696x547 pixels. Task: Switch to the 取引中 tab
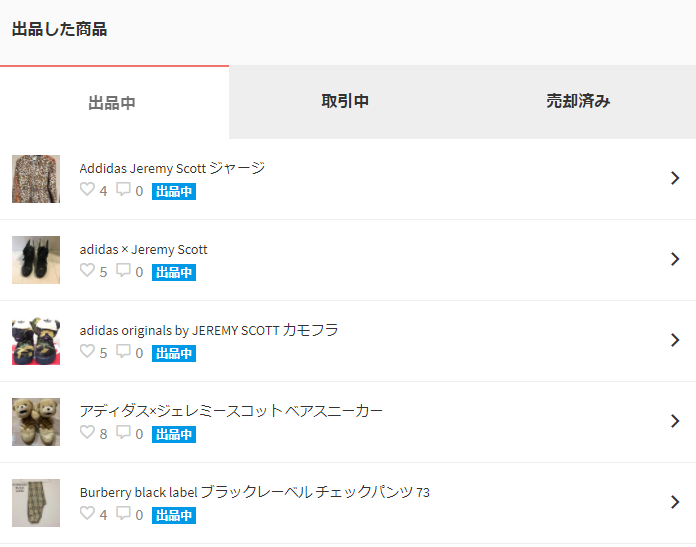pos(345,102)
